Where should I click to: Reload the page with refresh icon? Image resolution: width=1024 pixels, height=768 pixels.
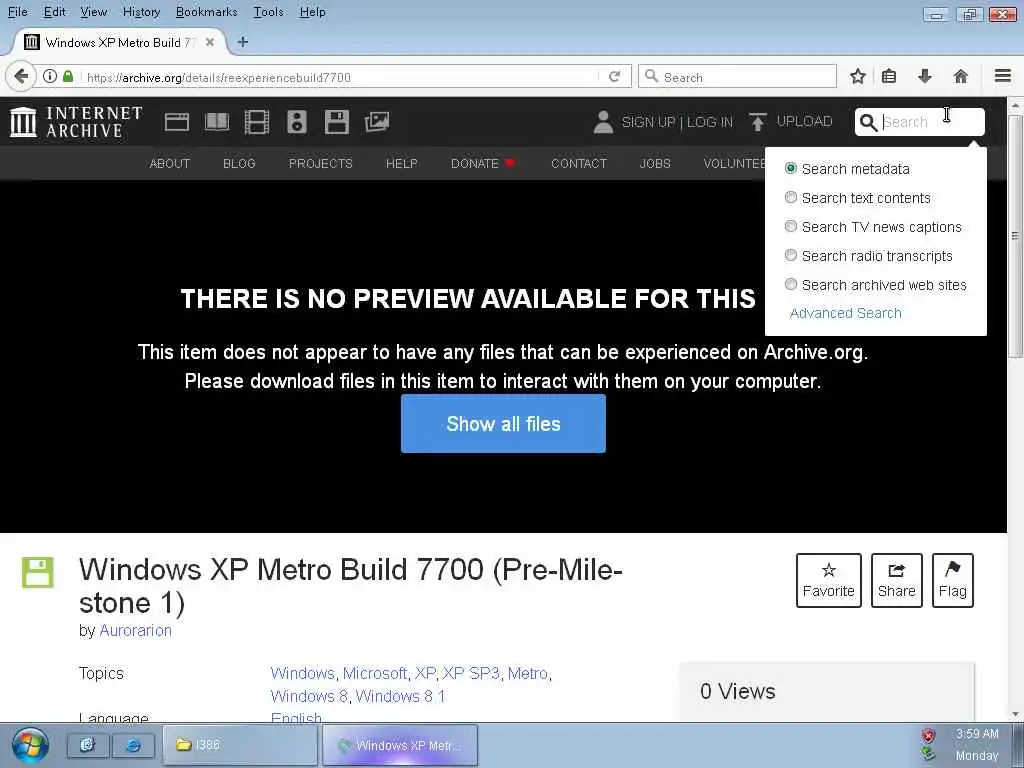[615, 77]
